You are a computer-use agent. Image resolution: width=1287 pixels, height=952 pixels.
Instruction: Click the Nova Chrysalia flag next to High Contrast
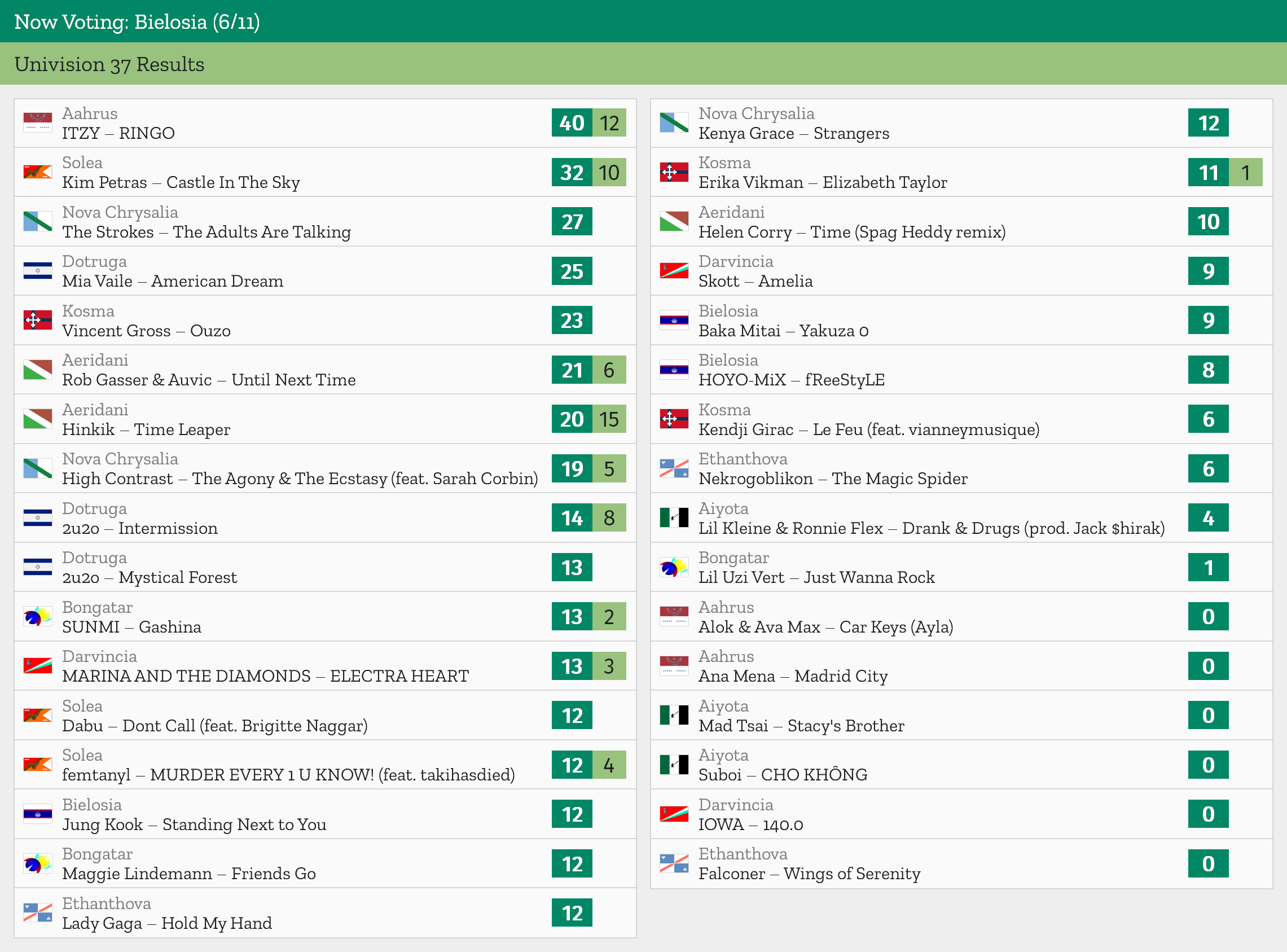(x=37, y=468)
